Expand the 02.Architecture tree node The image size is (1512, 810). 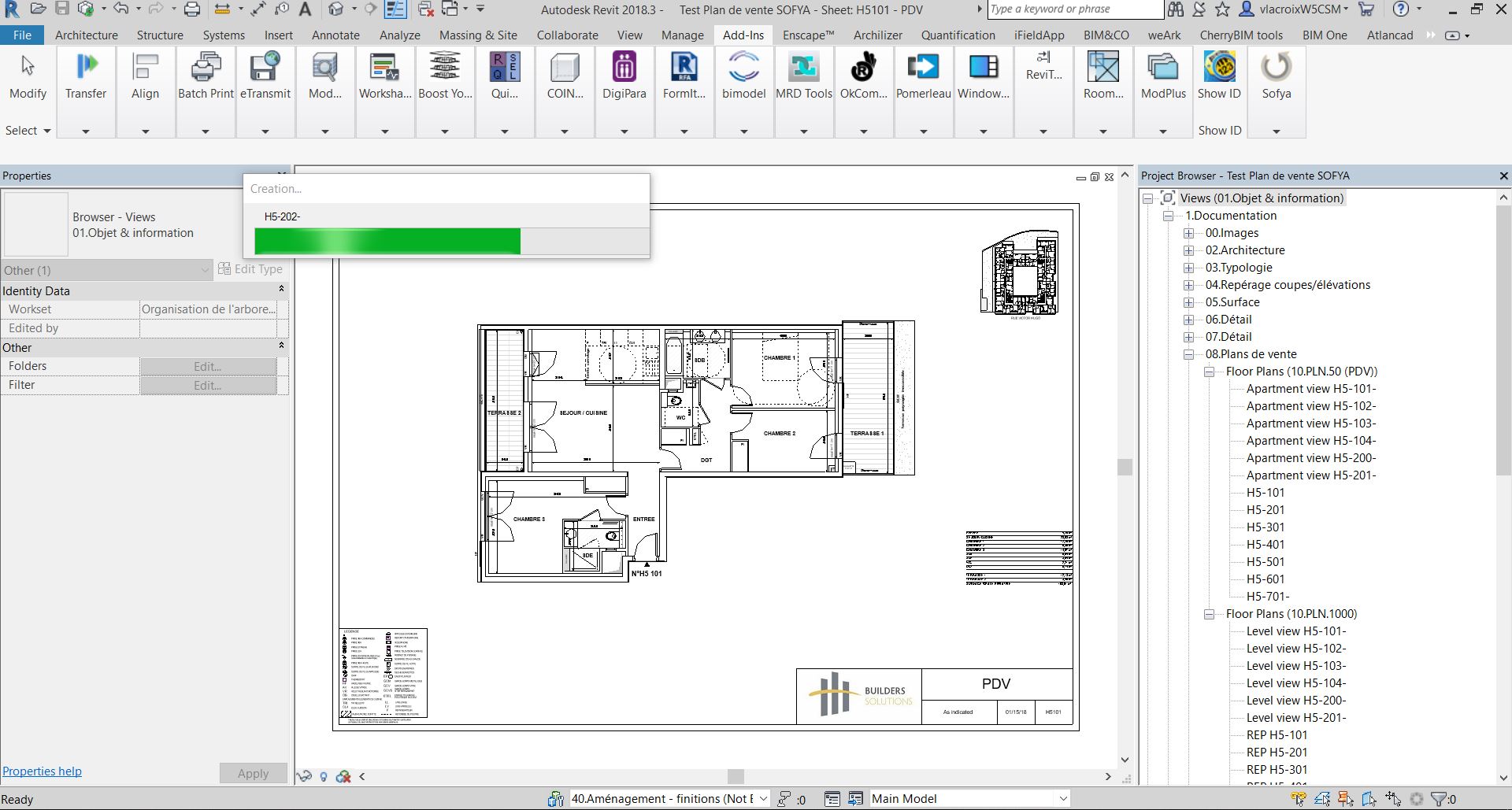[x=1189, y=250]
